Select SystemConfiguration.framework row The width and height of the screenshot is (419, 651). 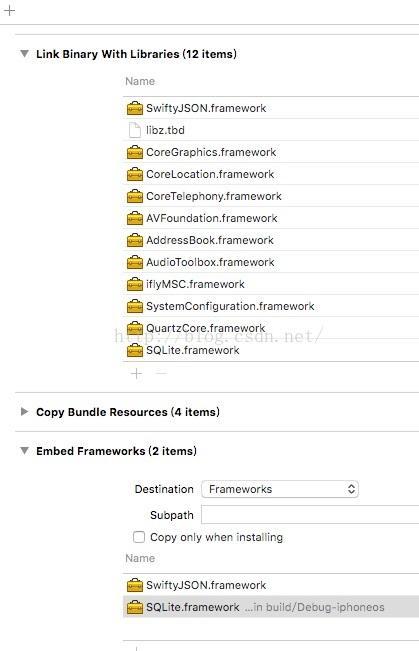click(271, 306)
